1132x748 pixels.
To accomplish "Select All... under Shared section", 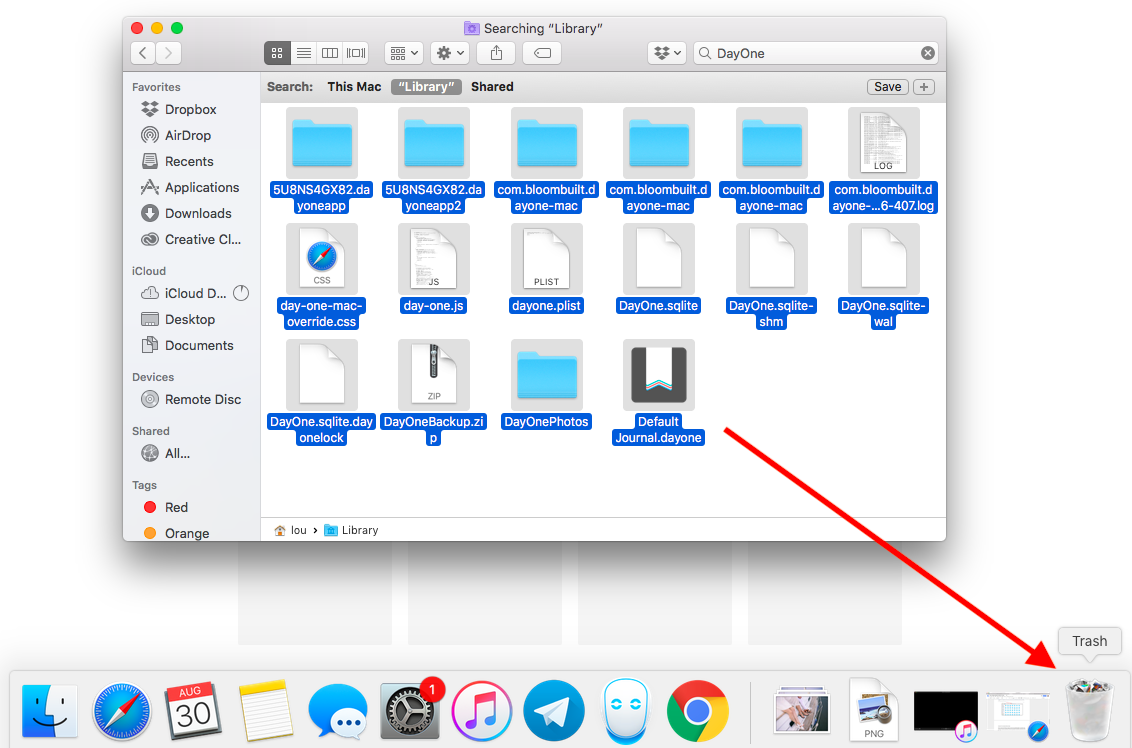I will [165, 454].
